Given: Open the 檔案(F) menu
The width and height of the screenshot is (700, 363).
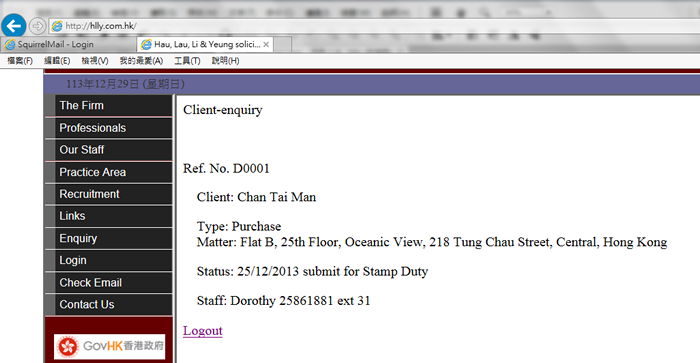Looking at the screenshot, I should [20, 61].
